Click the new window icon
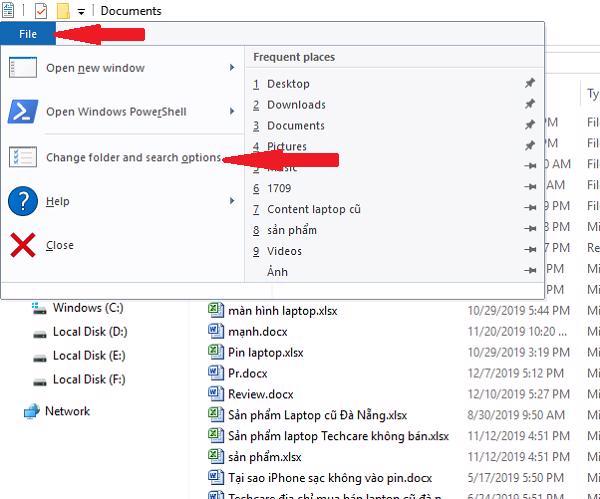600x499 pixels. 23,68
